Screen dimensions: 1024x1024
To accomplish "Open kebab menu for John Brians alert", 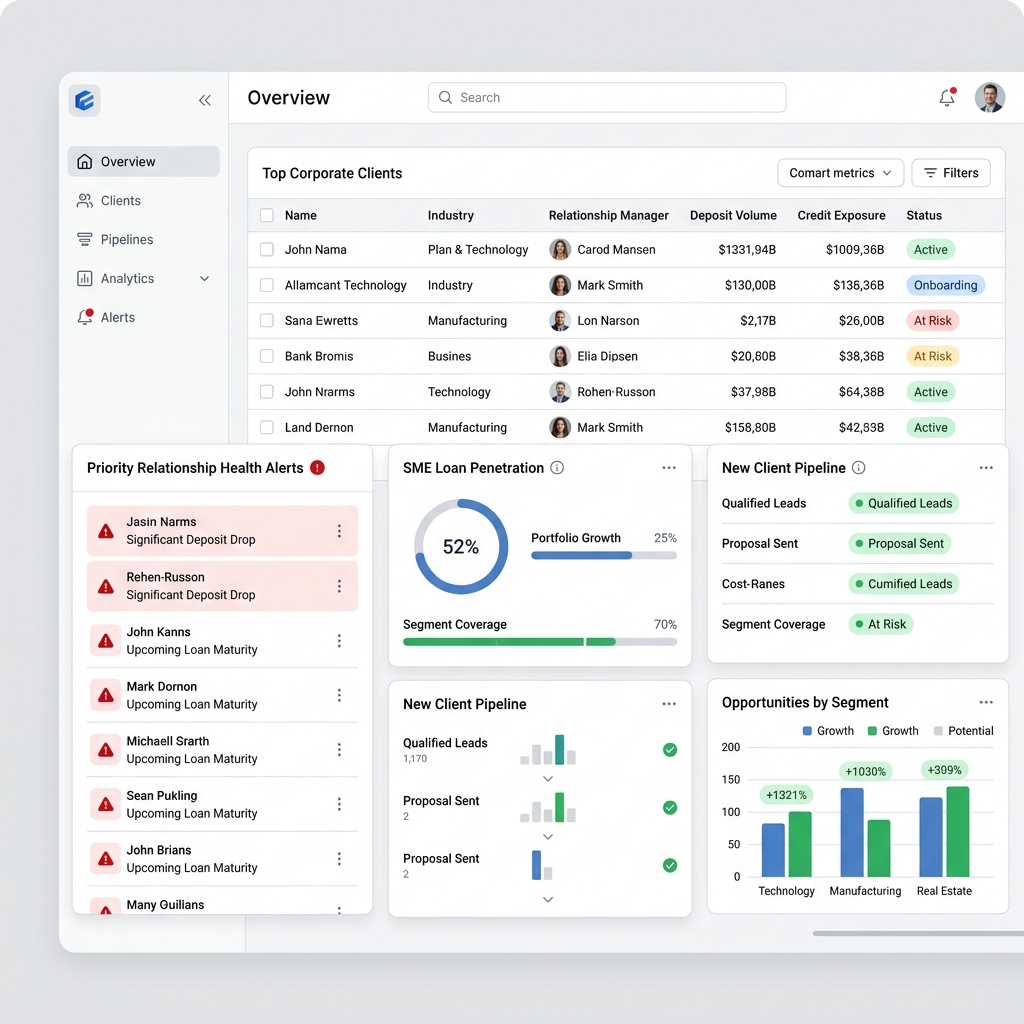I will point(339,859).
